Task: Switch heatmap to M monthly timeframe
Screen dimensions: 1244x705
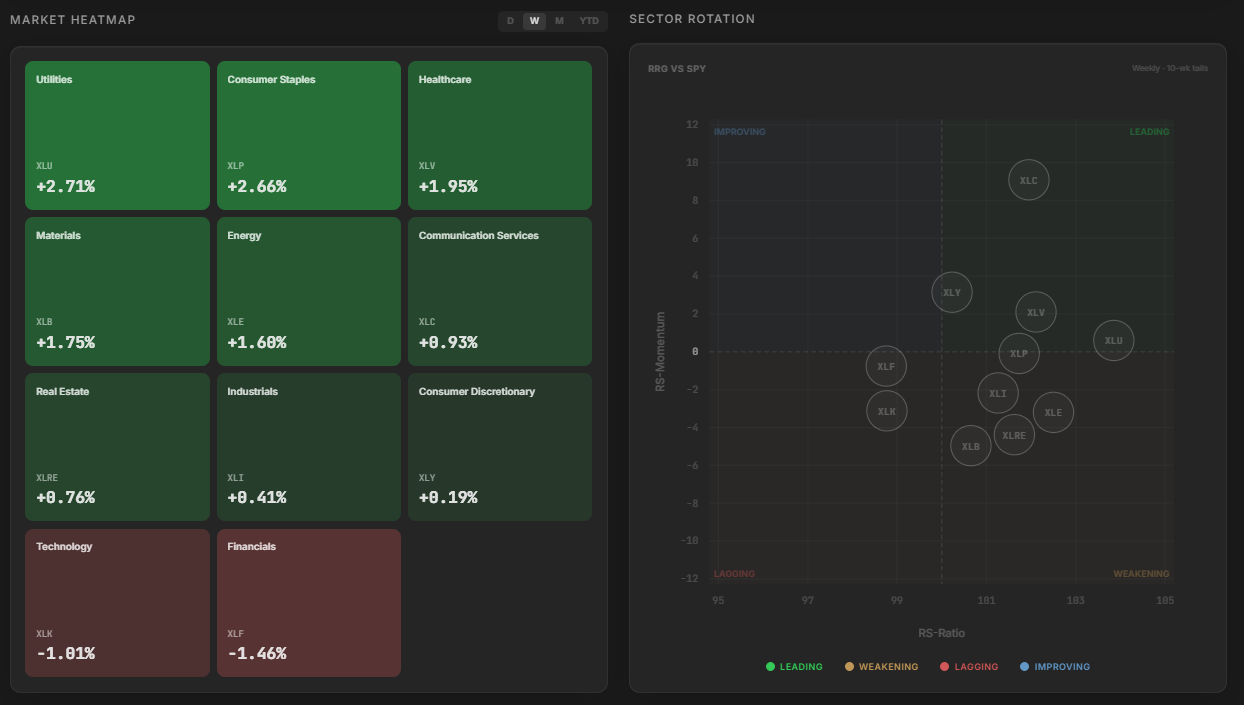Action: coord(559,21)
